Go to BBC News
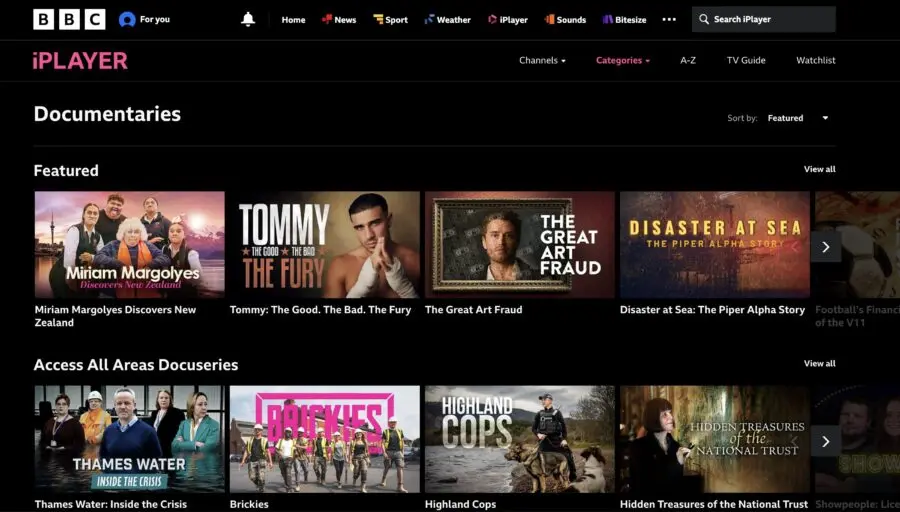Viewport: 900px width, 512px height. pyautogui.click(x=338, y=19)
